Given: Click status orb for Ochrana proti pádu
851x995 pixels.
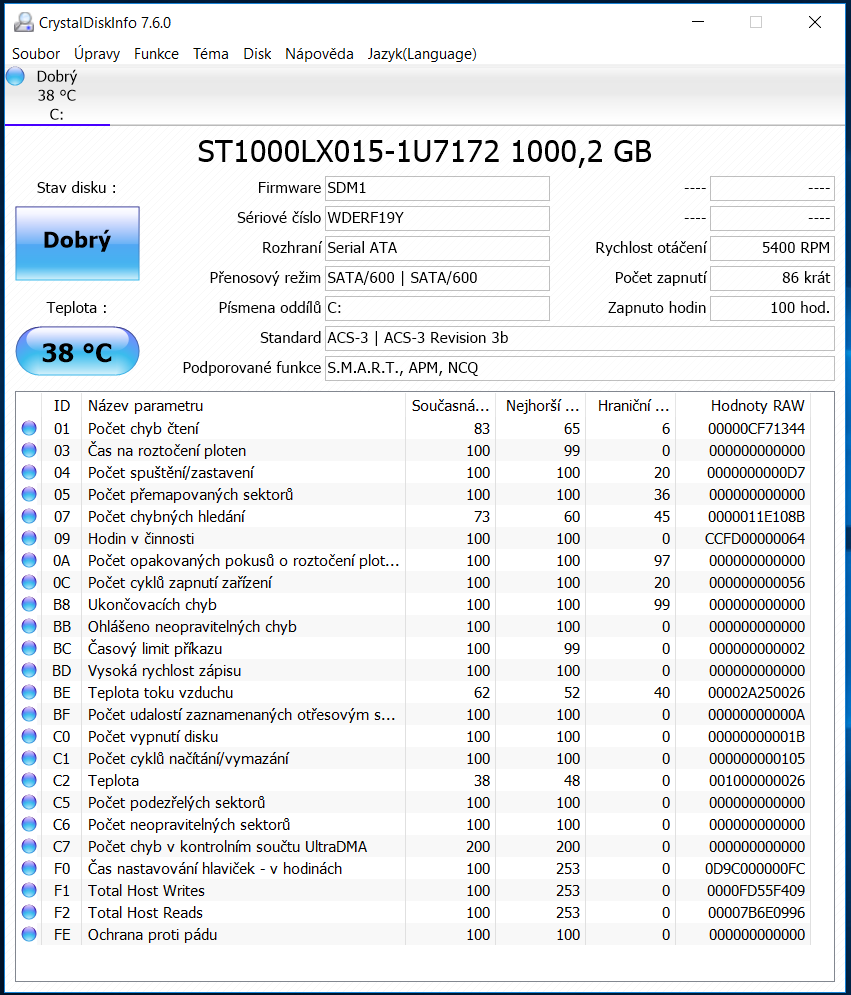Looking at the screenshot, I should [x=29, y=935].
